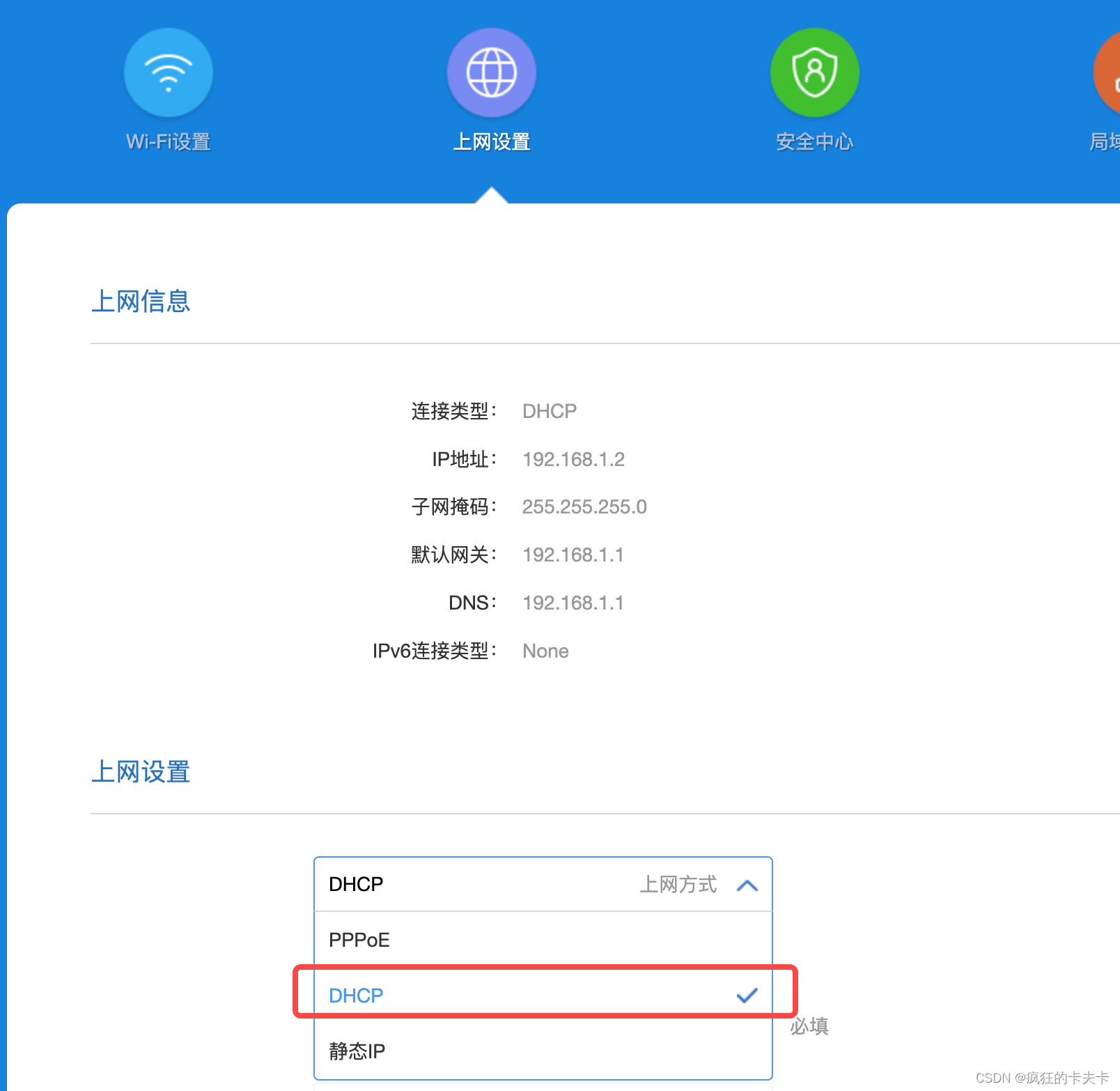Click the IPv6连接类型 value None

click(545, 651)
